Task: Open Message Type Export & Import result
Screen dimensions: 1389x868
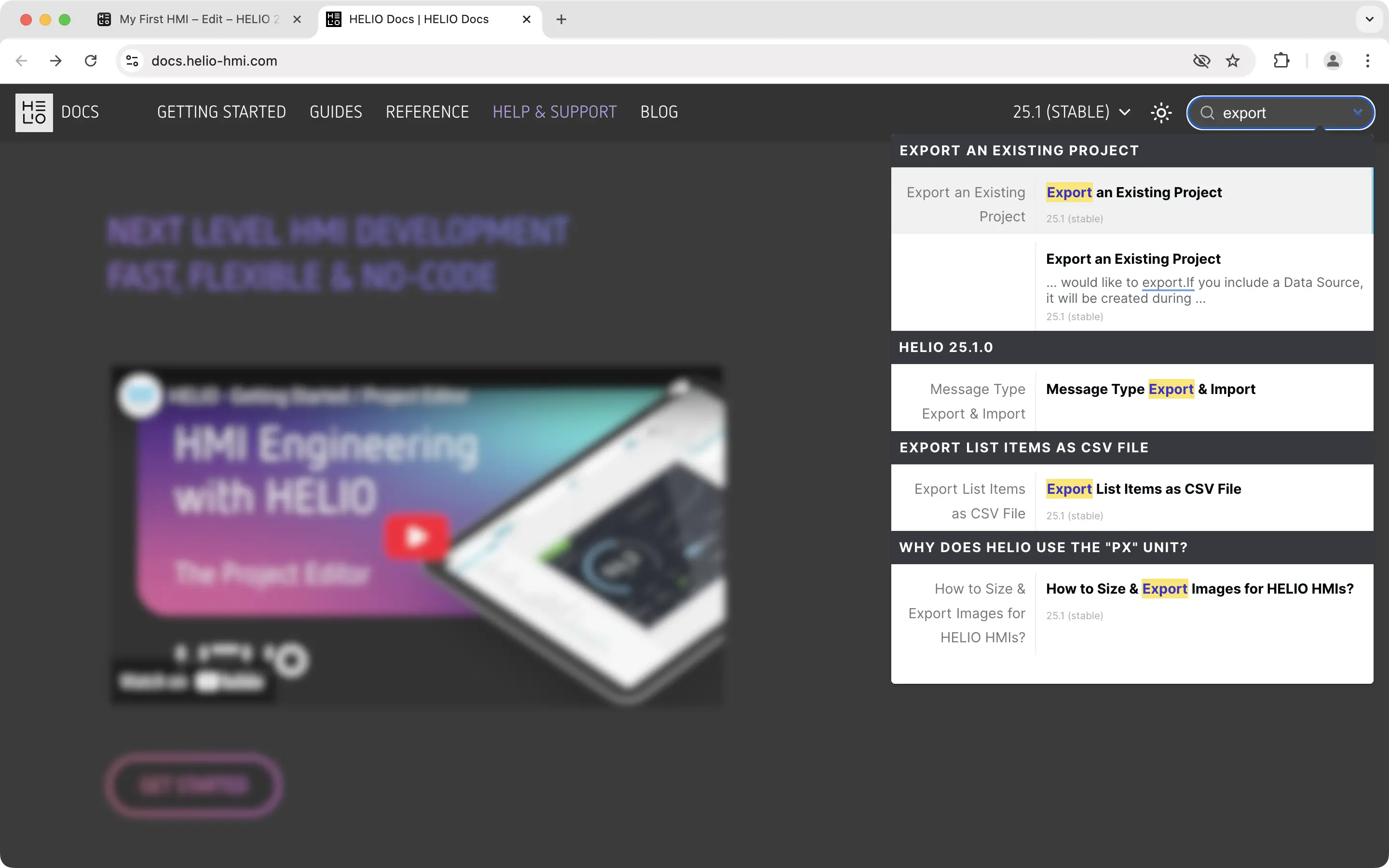Action: click(x=1150, y=389)
